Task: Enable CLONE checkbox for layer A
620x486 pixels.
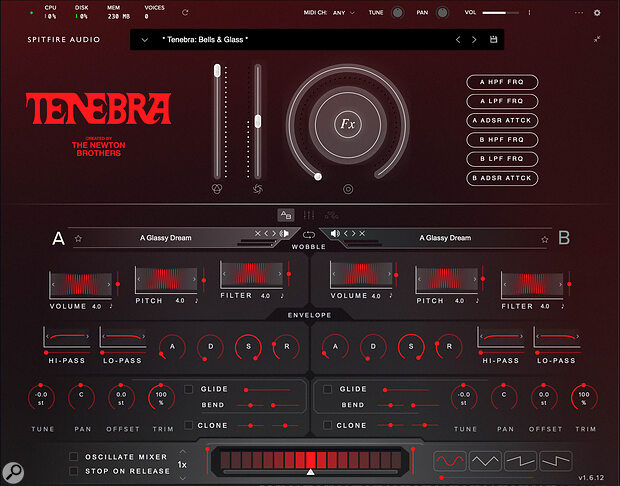Action: (x=189, y=425)
